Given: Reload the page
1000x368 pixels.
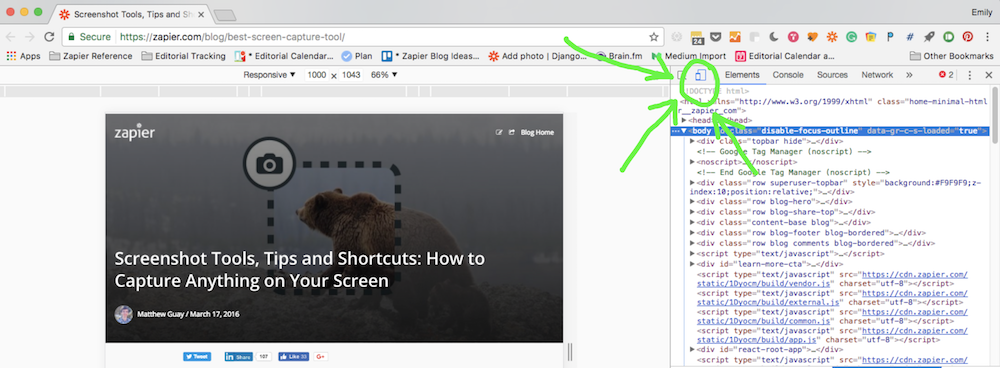Looking at the screenshot, I should point(48,37).
